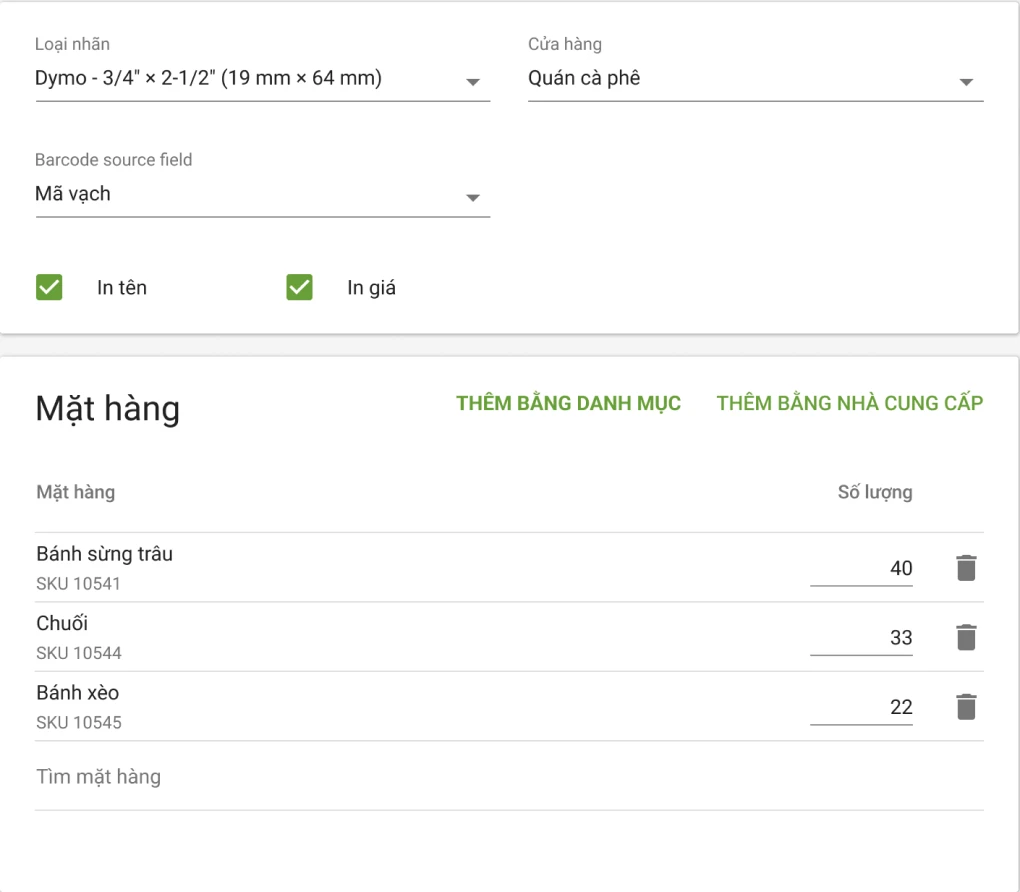Click the Mặt hàng column header
The image size is (1020, 892).
[75, 492]
